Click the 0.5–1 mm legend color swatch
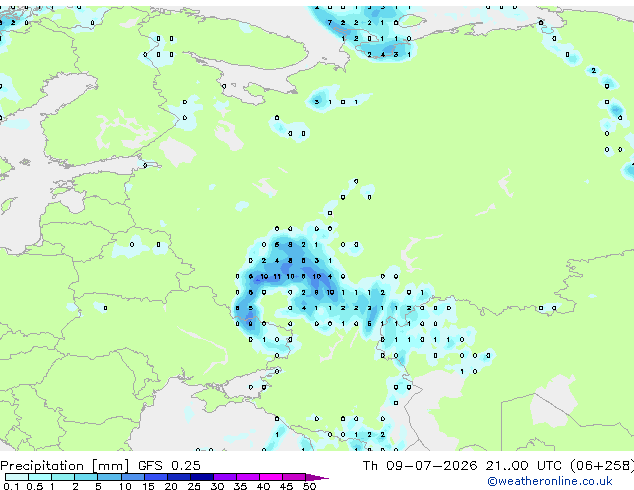This screenshot has width=634, height=490. click(x=40, y=477)
